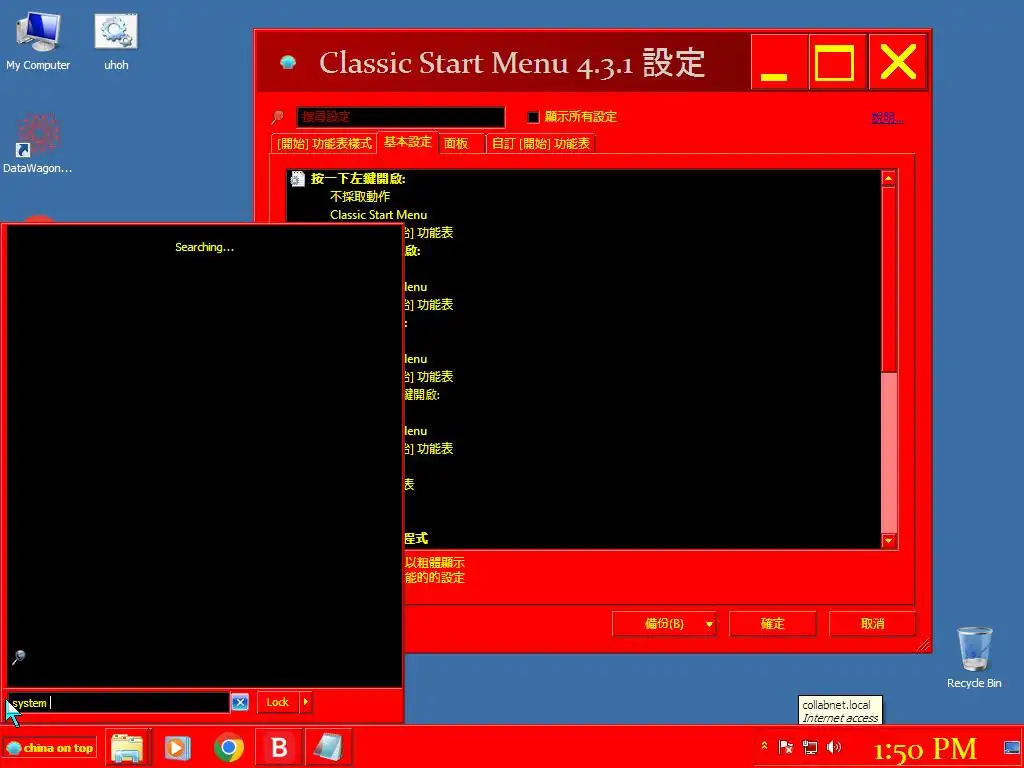The image size is (1024, 768).
Task: Click the show desktop icon by clock
Action: (1012, 747)
